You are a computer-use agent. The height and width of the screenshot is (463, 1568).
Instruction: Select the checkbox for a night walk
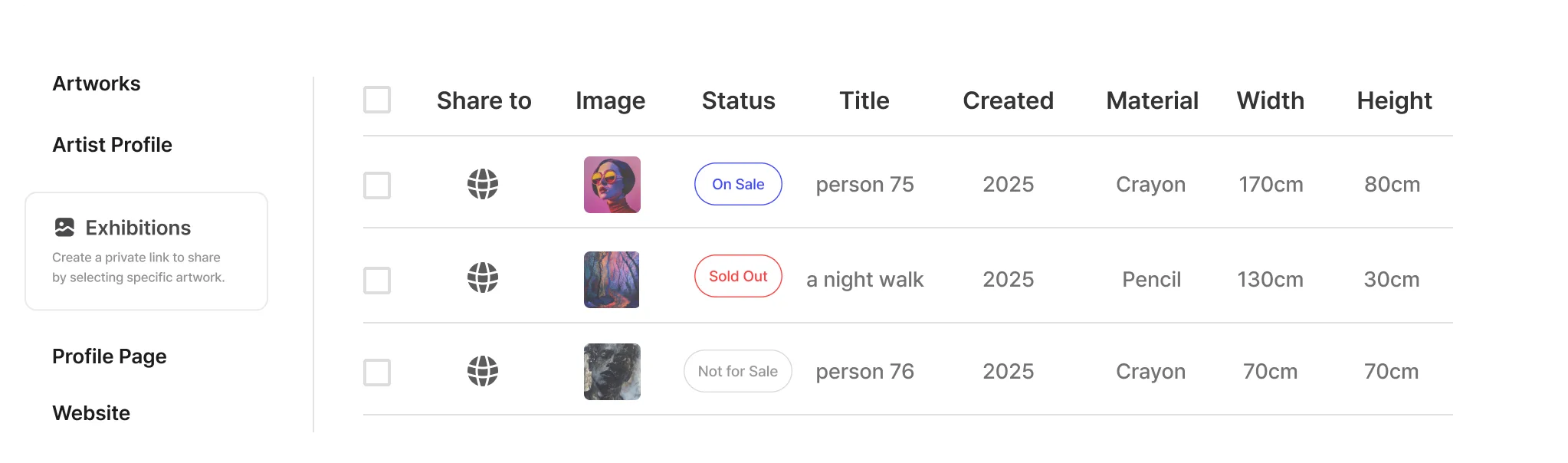coord(376,280)
